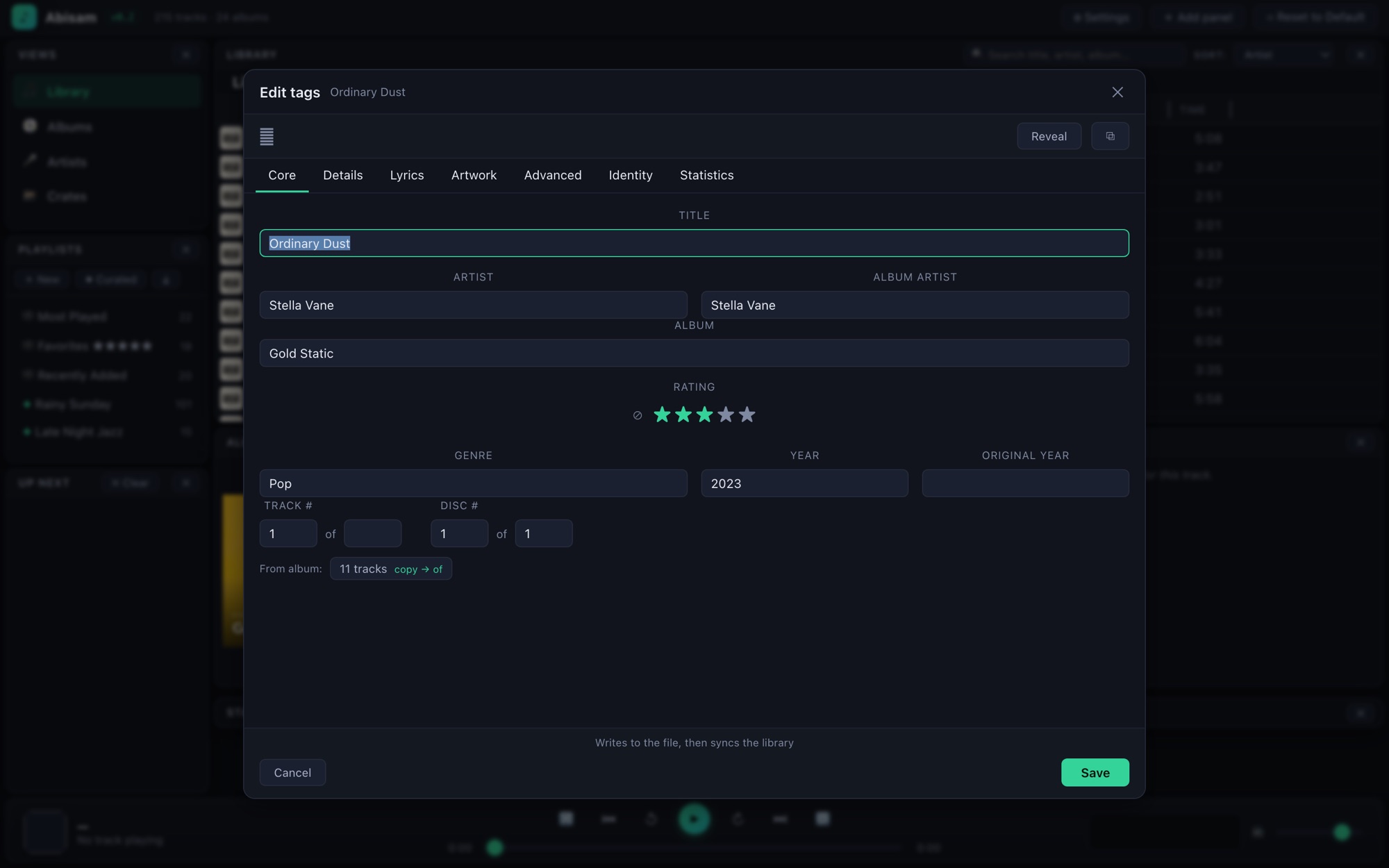
Task: Switch to the Core tab
Action: tap(282, 175)
